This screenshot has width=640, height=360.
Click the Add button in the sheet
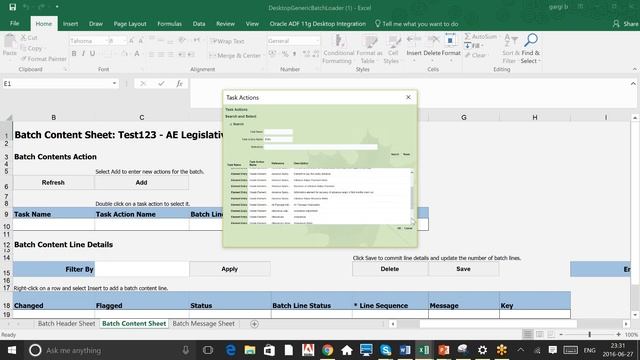[141, 182]
